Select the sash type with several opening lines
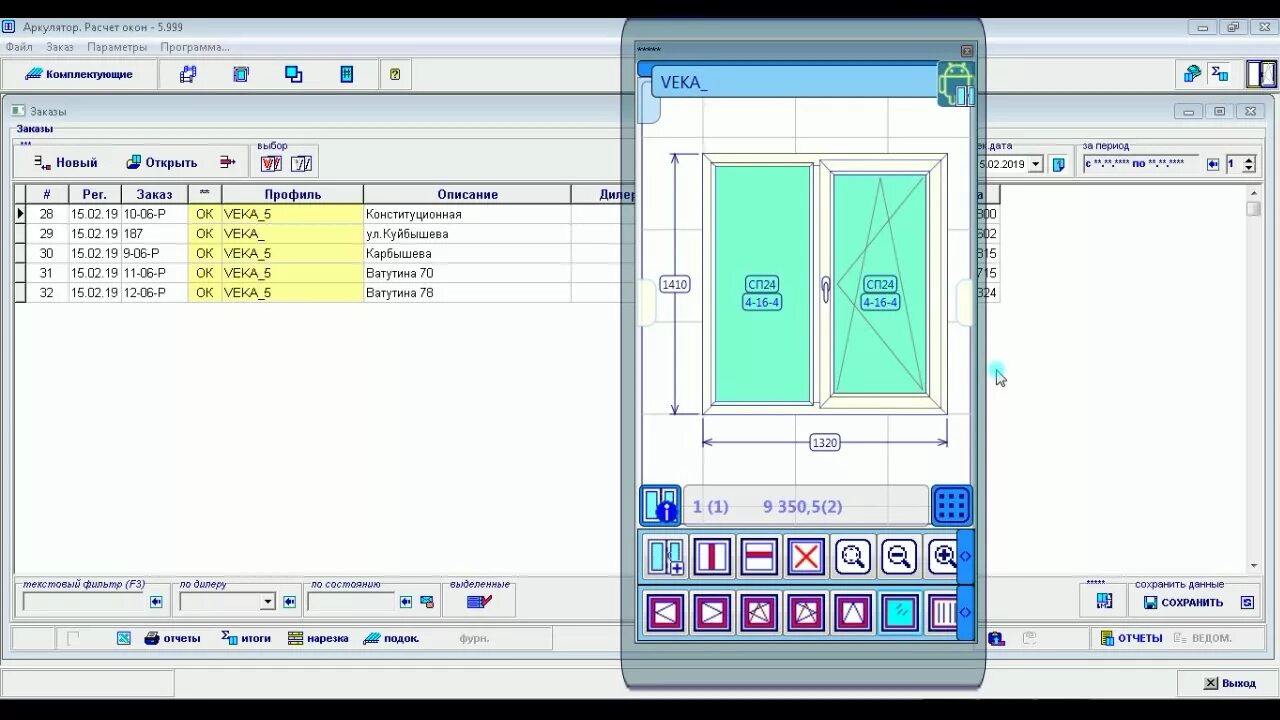The height and width of the screenshot is (720, 1280). click(759, 612)
